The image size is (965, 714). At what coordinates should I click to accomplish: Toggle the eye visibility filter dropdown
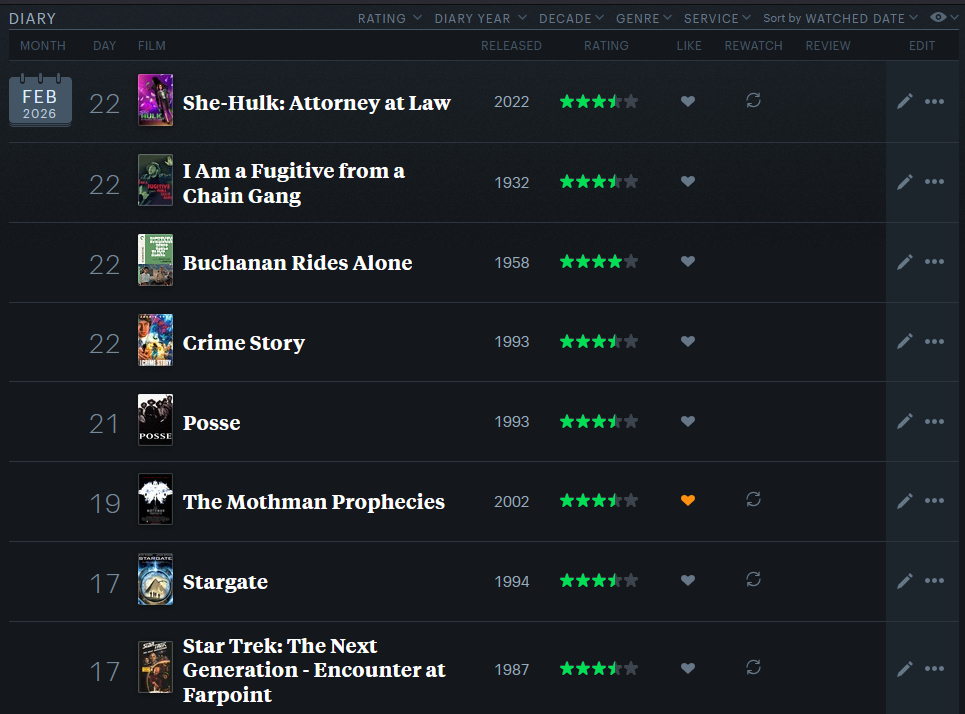[942, 18]
